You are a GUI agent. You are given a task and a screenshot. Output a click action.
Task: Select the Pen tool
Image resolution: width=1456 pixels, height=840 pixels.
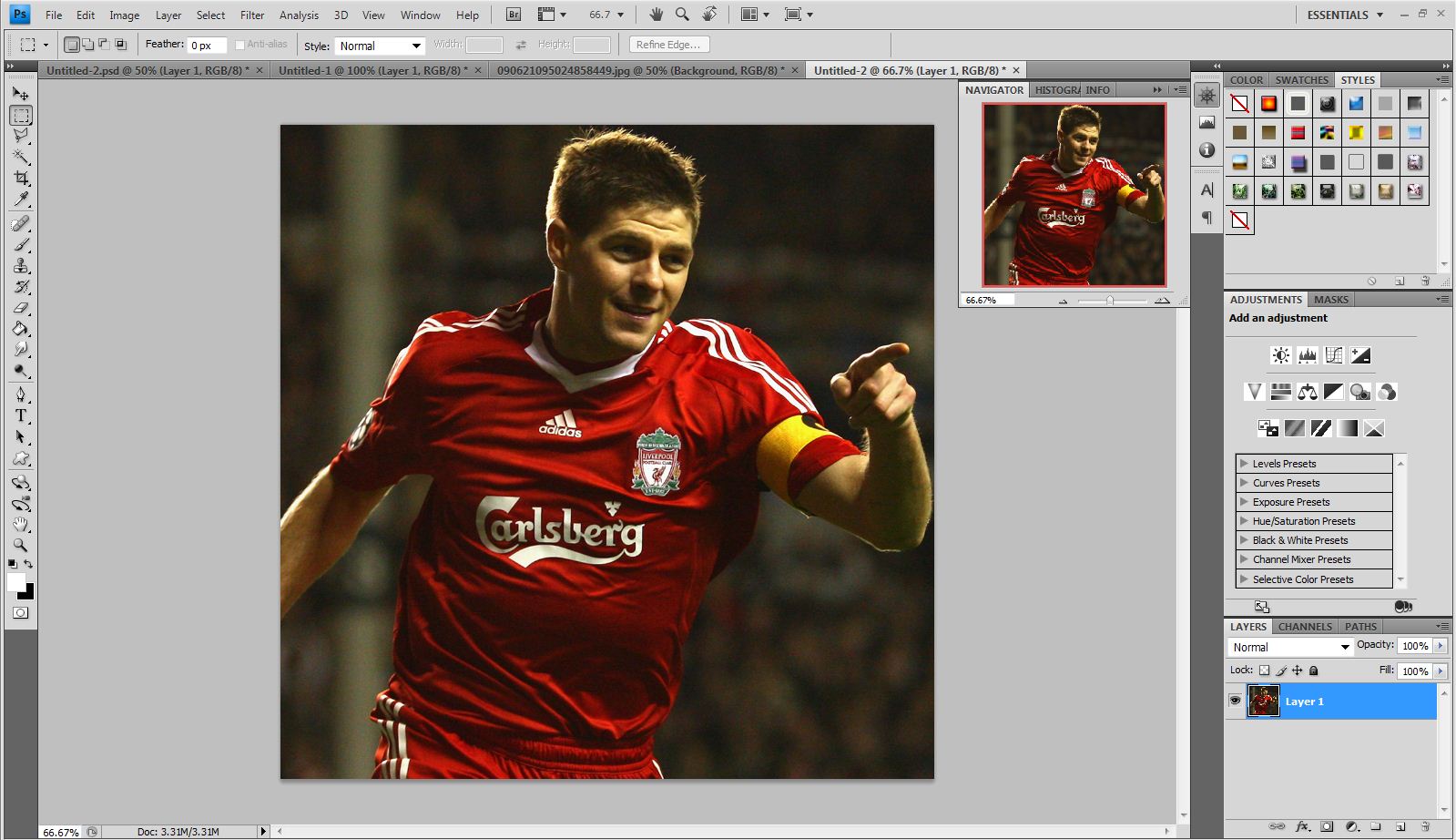[x=21, y=394]
